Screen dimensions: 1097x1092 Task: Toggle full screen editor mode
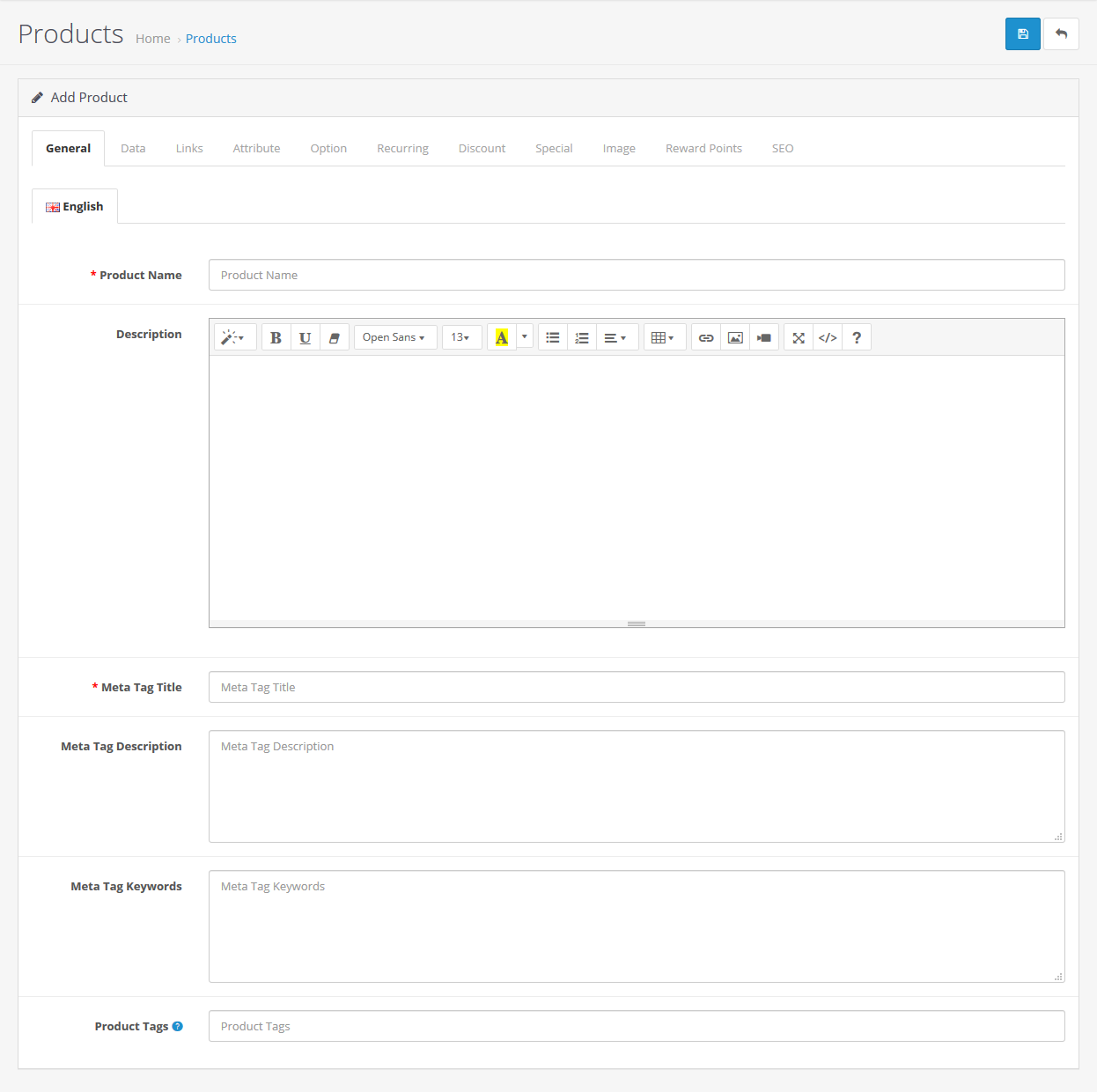799,337
